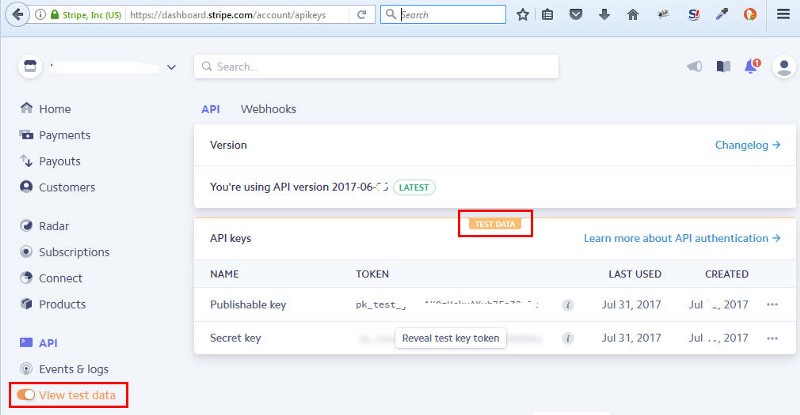Toggle the View test data switch

[x=26, y=395]
